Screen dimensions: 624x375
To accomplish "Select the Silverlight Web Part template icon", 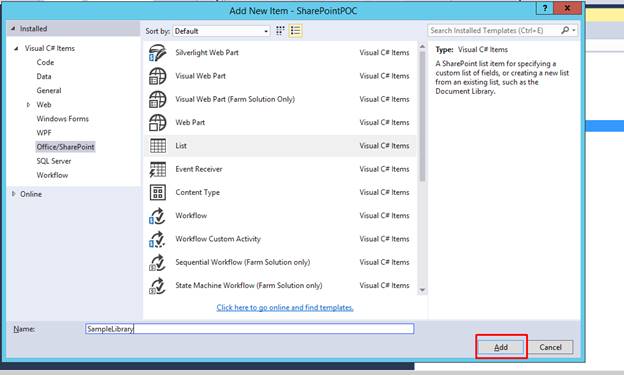I will pos(158,53).
